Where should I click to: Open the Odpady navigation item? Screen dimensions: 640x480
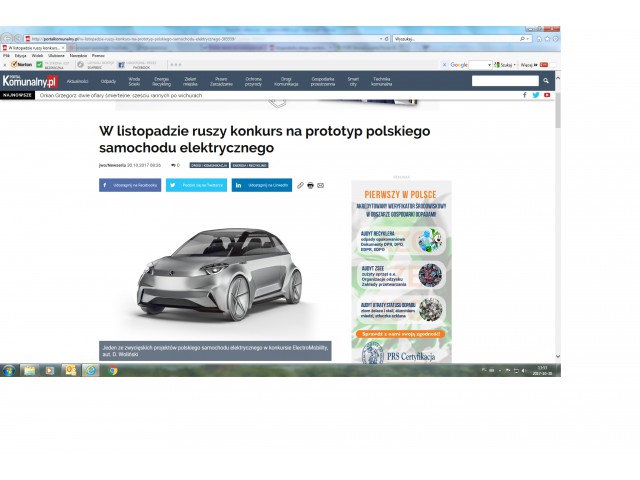pos(108,81)
